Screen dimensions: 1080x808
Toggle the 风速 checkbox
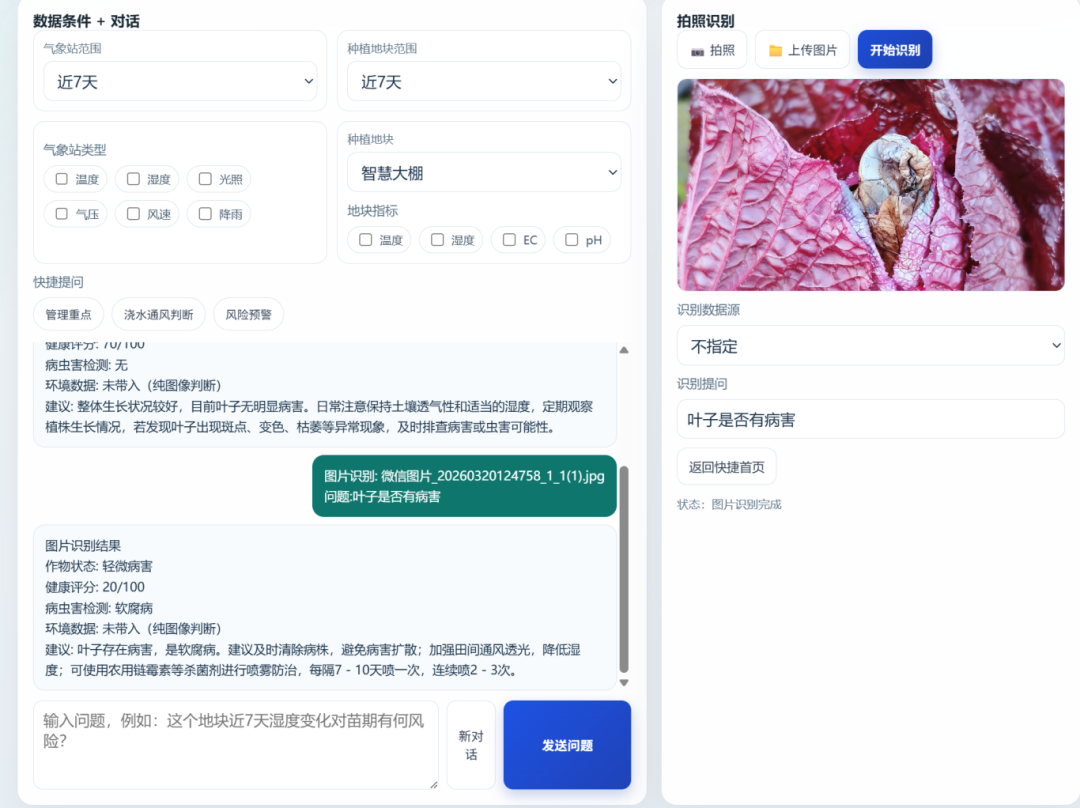(x=133, y=213)
